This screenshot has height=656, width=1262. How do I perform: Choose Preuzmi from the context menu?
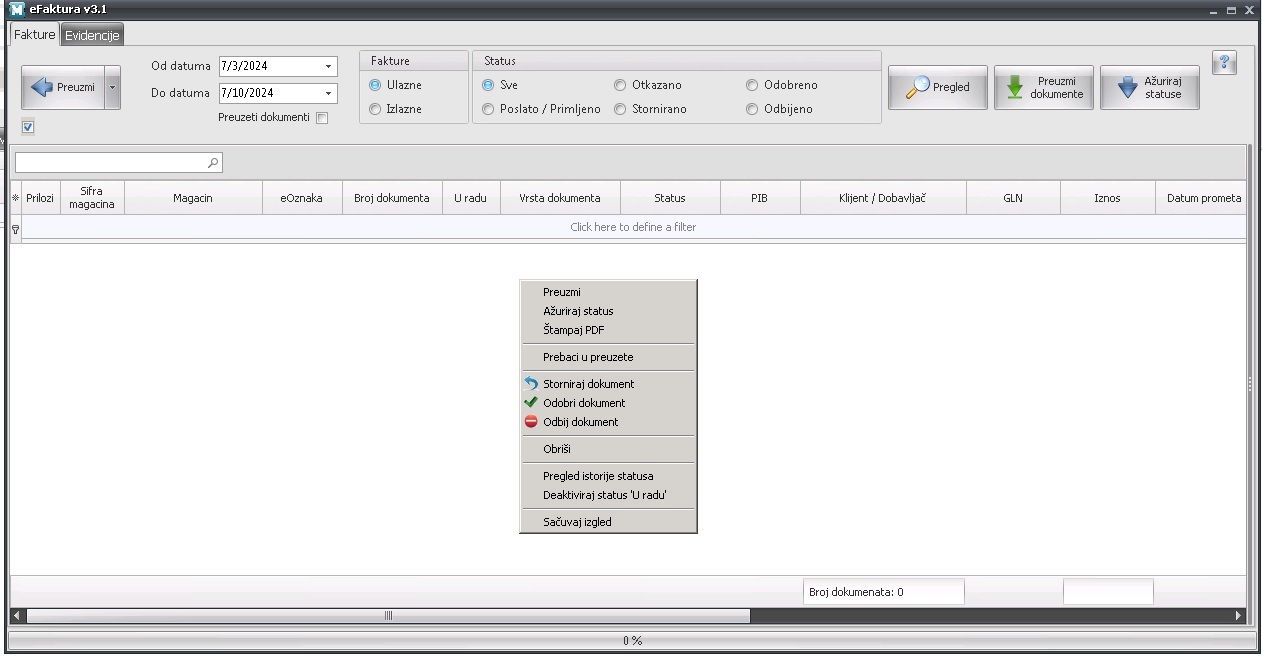(x=608, y=292)
